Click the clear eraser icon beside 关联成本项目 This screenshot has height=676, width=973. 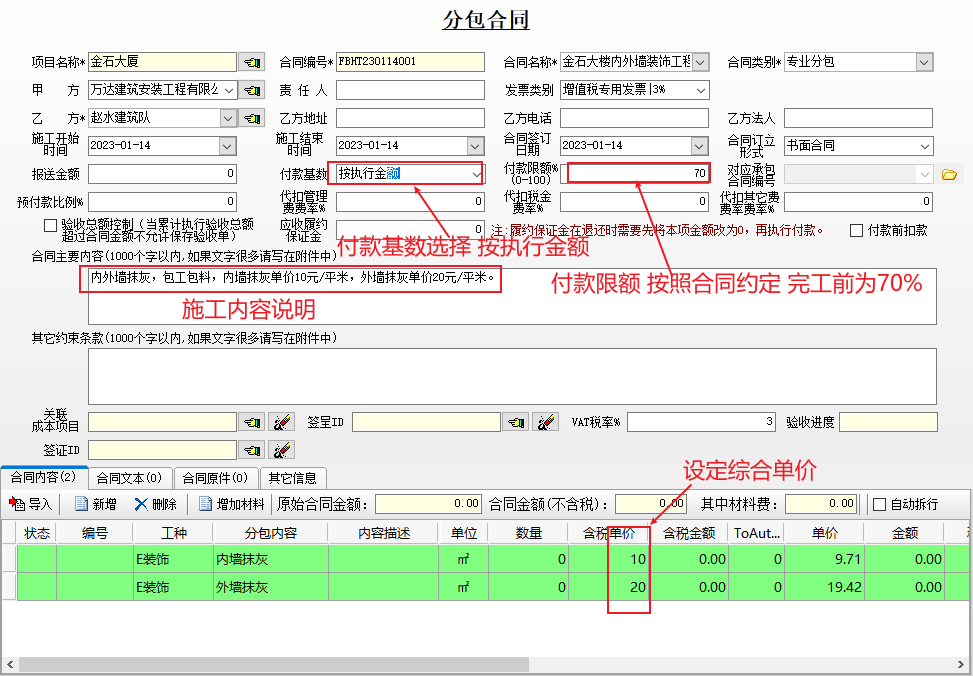pos(282,422)
